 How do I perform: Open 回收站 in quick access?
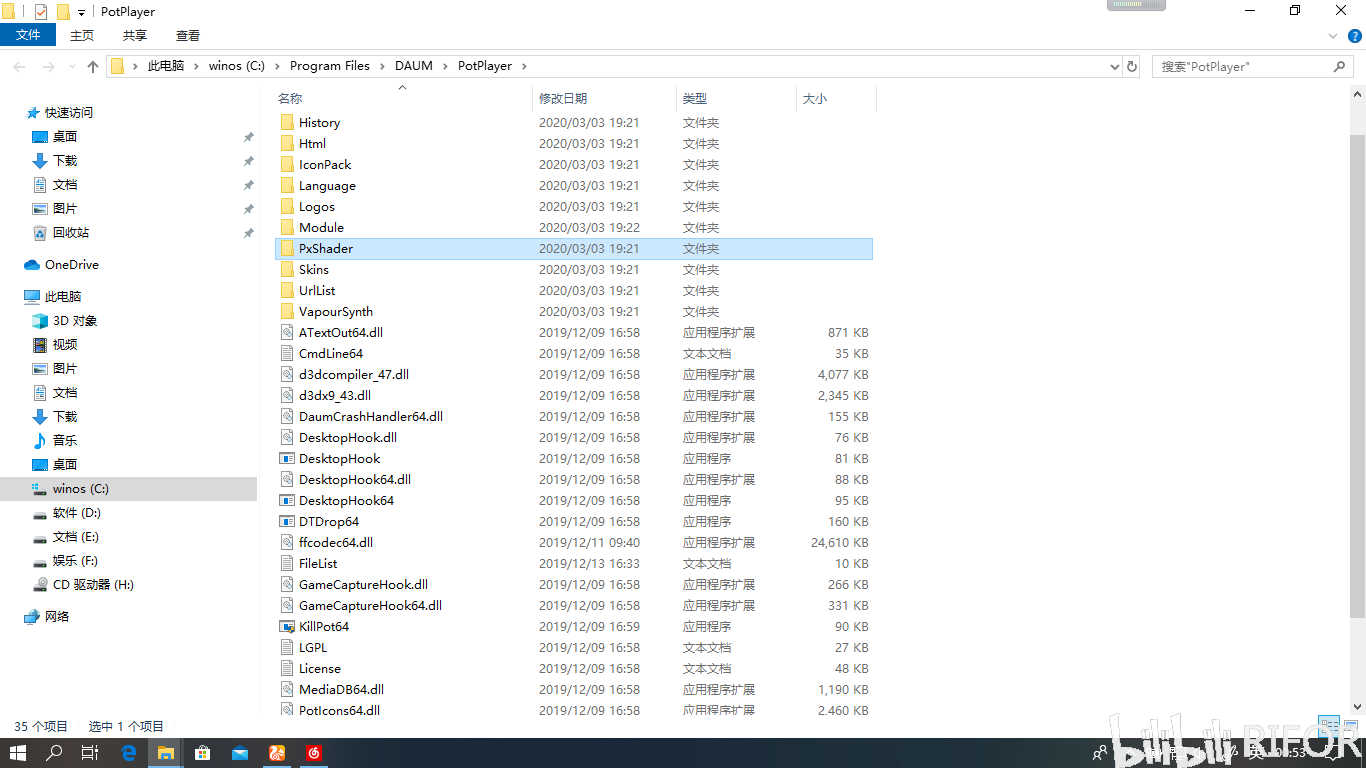[61, 233]
